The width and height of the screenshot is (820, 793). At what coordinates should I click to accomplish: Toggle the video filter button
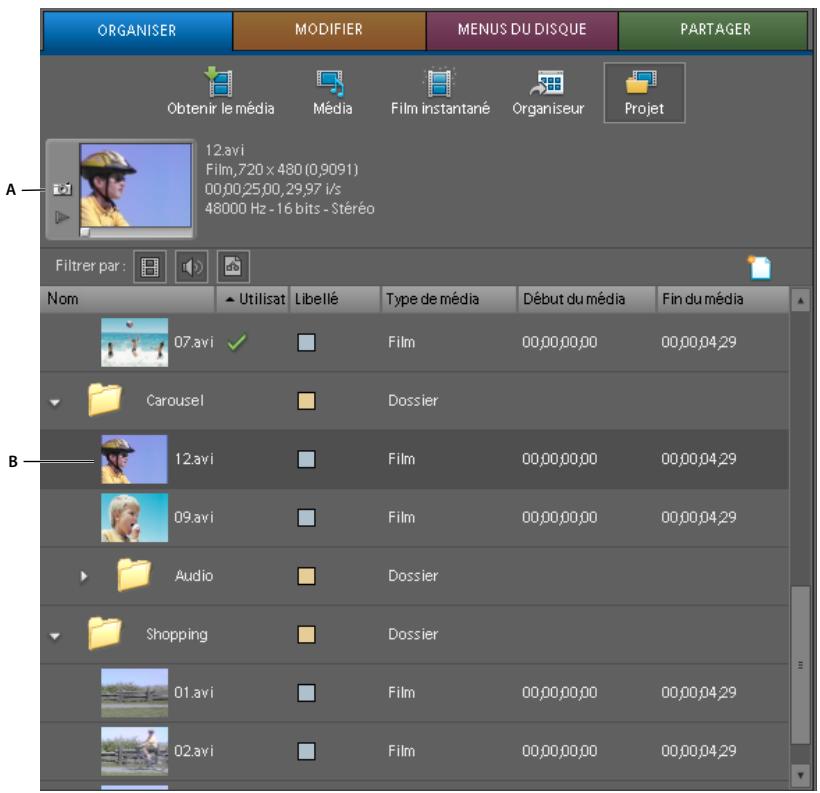click(x=150, y=267)
